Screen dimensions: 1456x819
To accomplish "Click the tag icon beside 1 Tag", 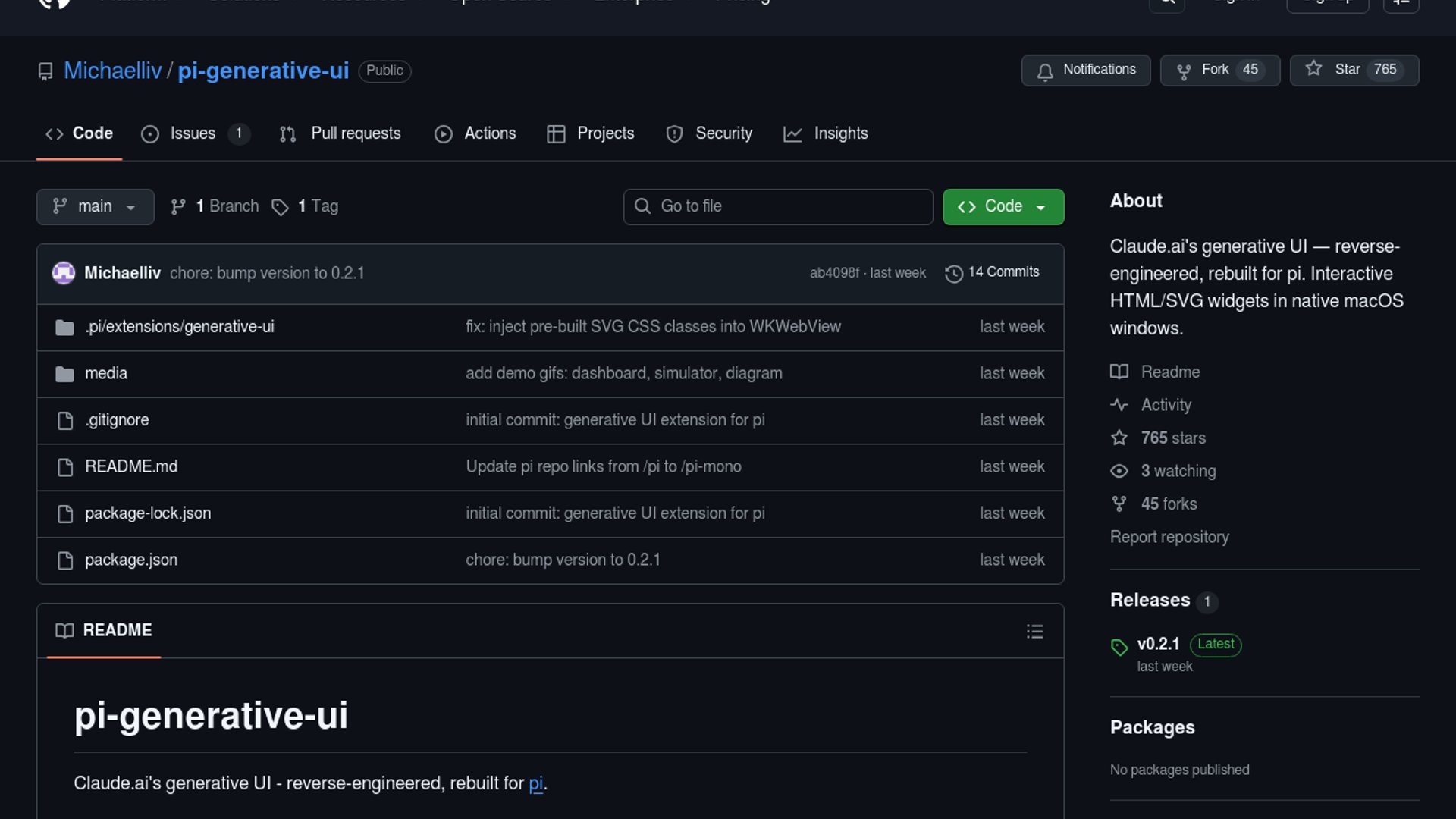I will coord(280,207).
